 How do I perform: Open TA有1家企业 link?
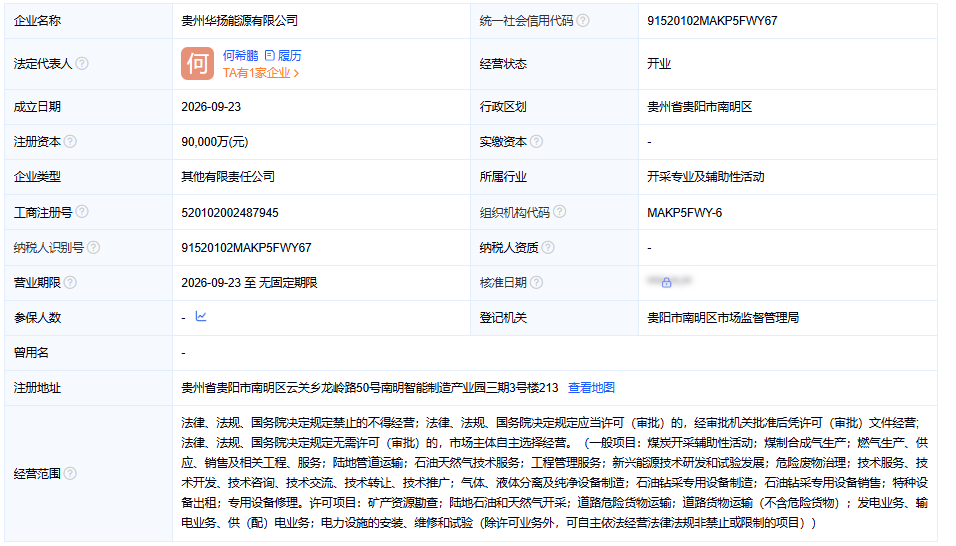coord(261,73)
